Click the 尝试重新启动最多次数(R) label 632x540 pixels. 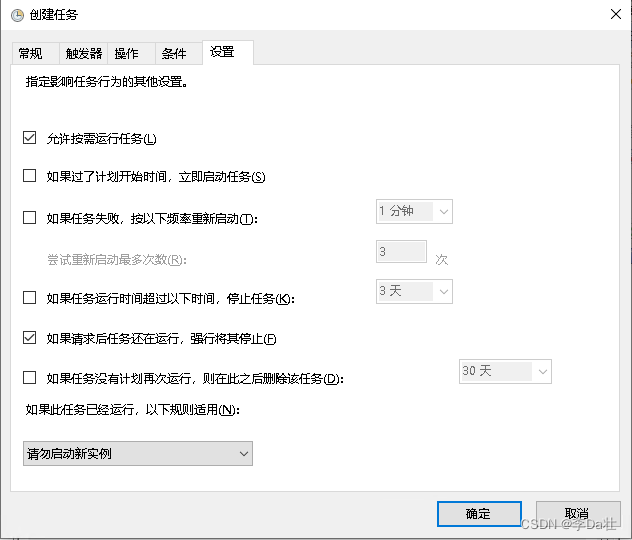click(117, 260)
